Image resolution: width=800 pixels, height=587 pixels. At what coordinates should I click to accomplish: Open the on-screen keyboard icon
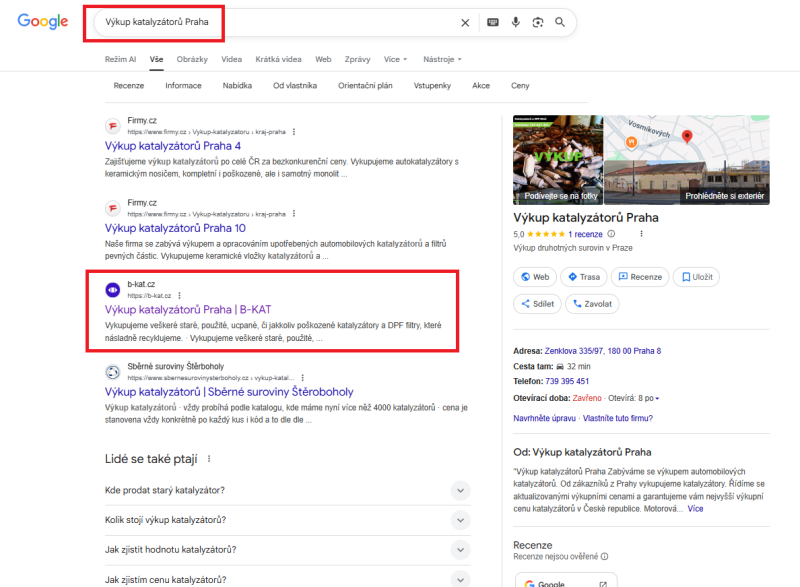point(492,22)
